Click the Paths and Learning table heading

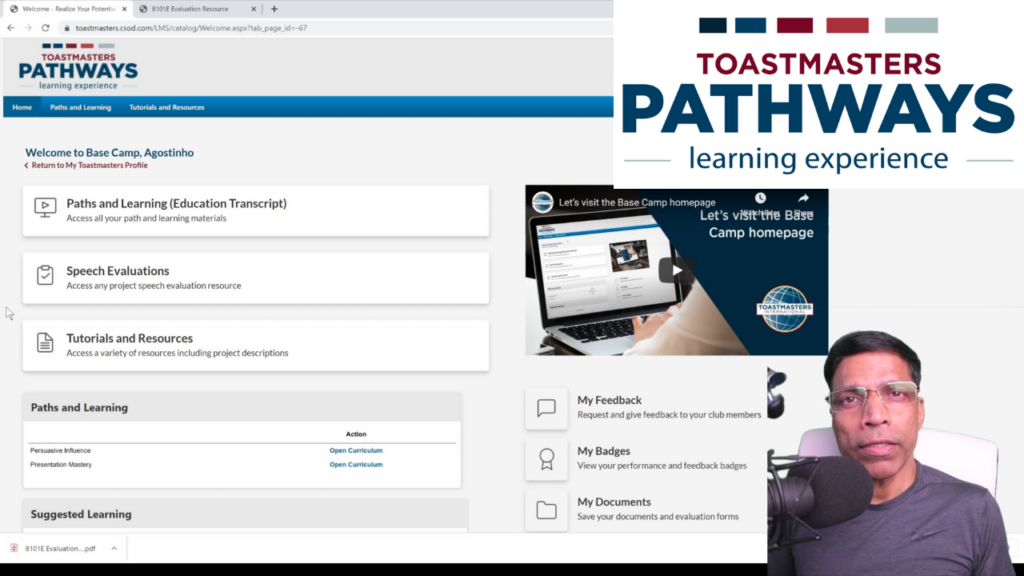tap(79, 408)
